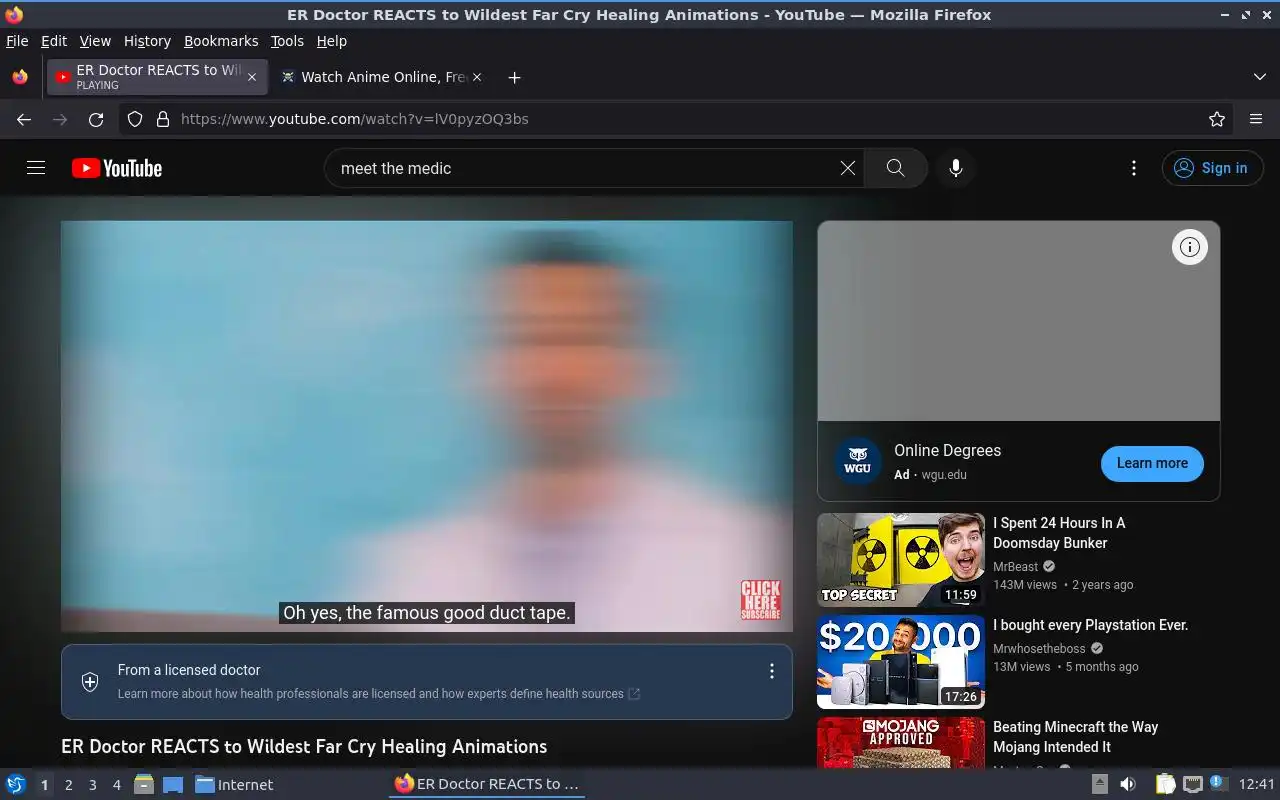Clear the search query with X
Screen dimensions: 1280x800
tap(848, 168)
